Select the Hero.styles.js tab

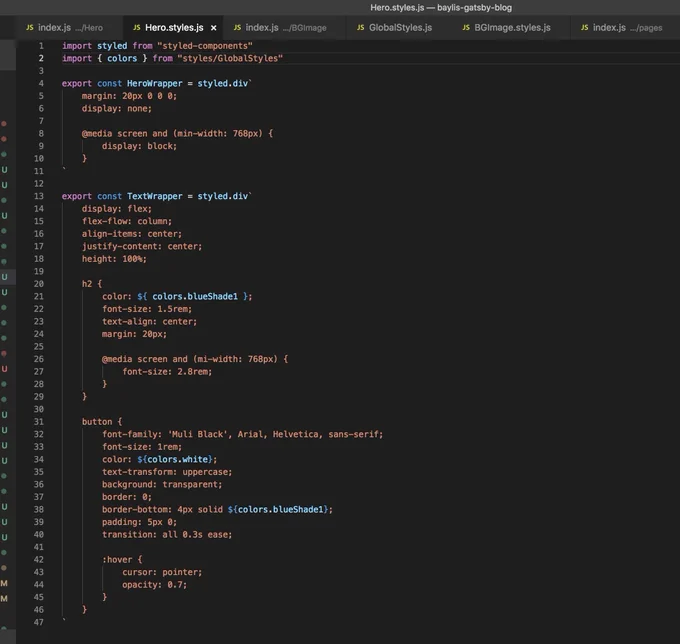[x=174, y=28]
